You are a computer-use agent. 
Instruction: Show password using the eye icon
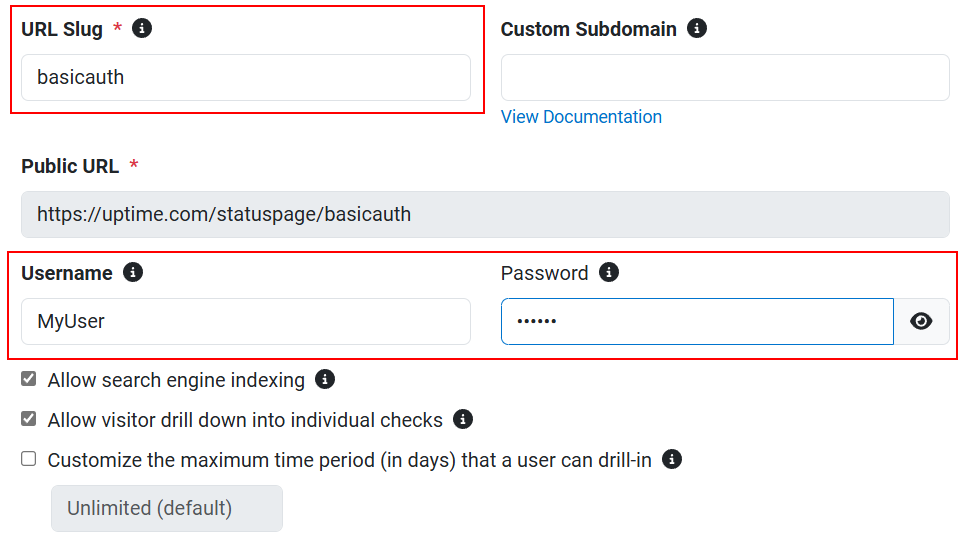click(x=921, y=321)
